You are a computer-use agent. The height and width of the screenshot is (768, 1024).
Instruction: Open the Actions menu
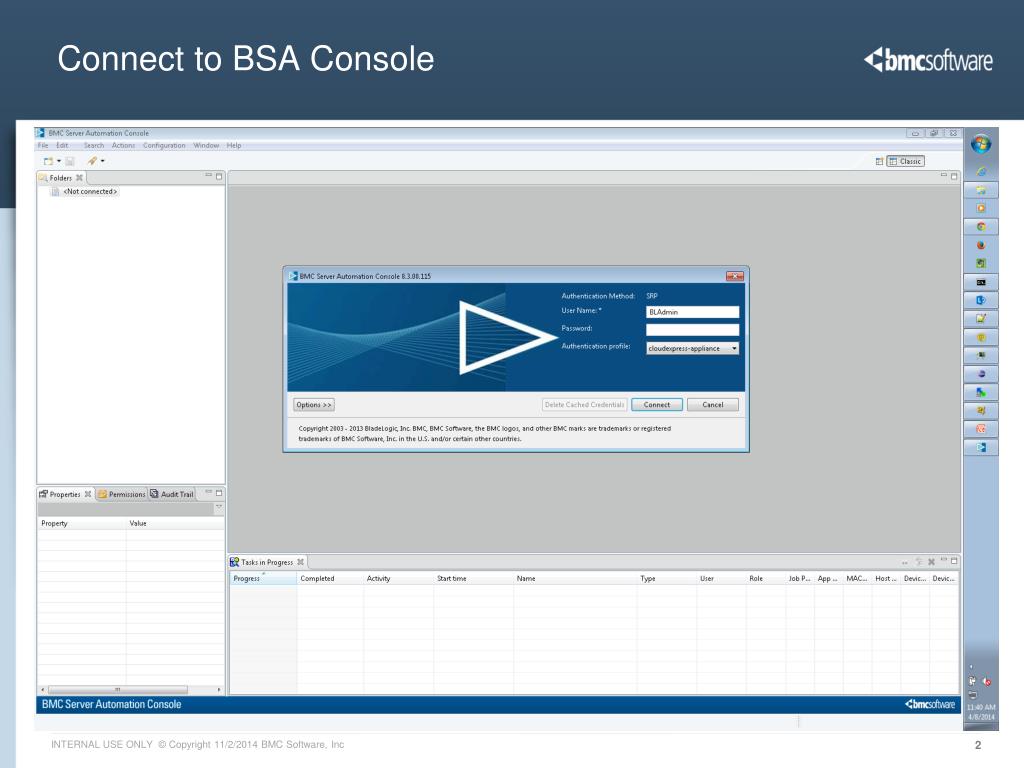coord(123,146)
